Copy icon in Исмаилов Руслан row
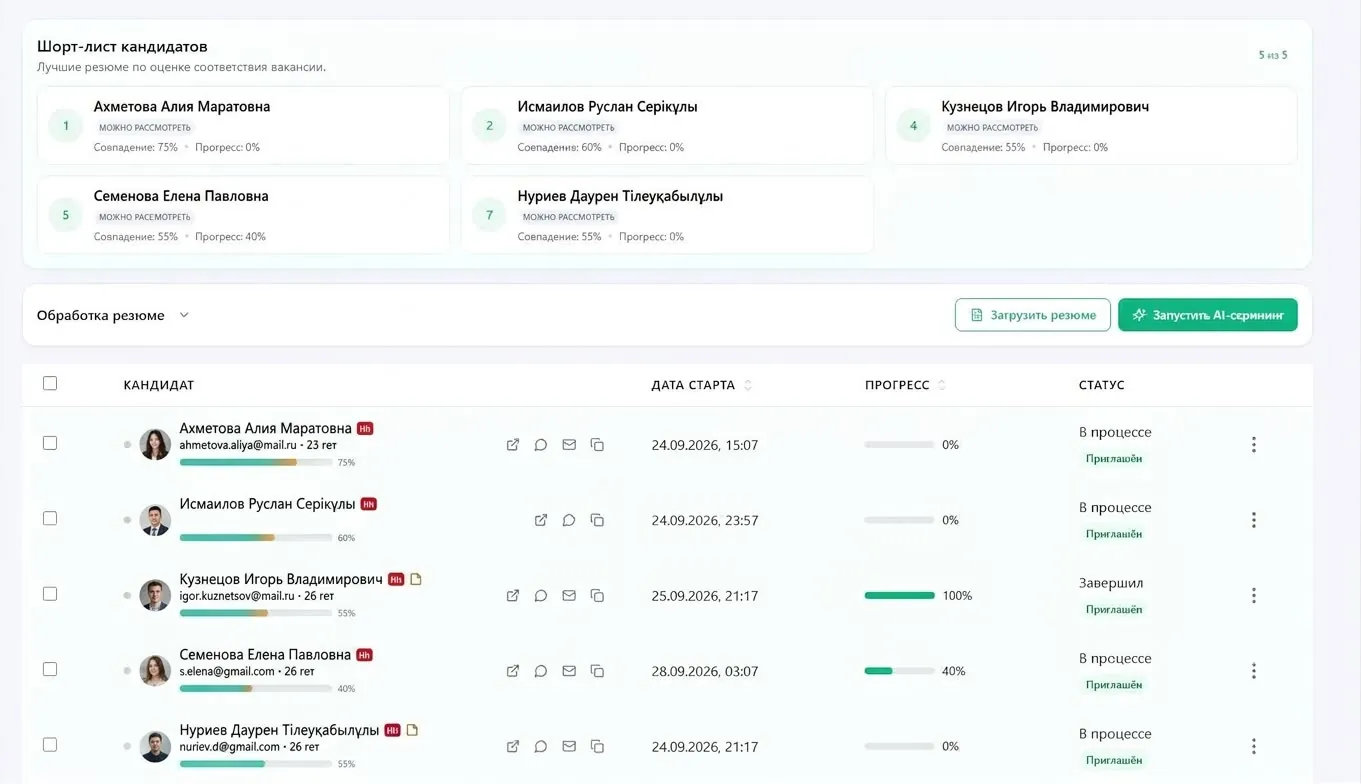 point(597,520)
